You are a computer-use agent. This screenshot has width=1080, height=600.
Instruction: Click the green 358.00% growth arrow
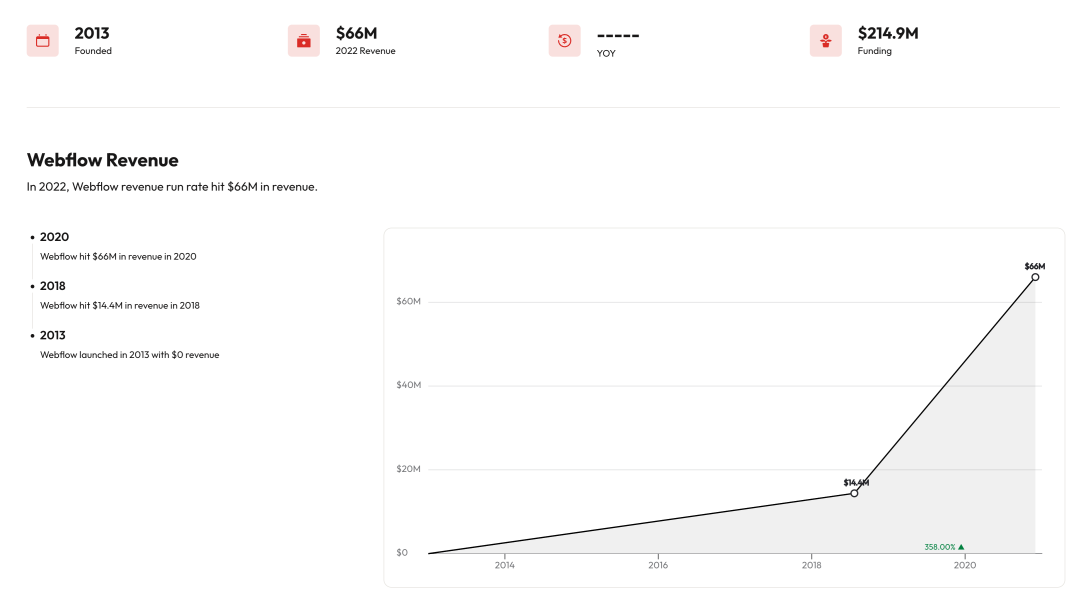point(961,547)
